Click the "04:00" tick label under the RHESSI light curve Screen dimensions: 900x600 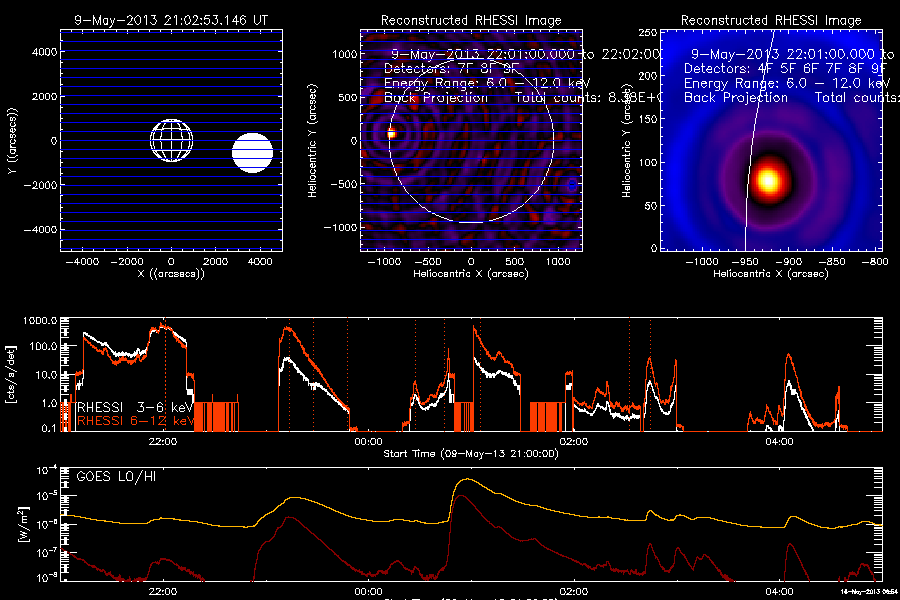779,442
